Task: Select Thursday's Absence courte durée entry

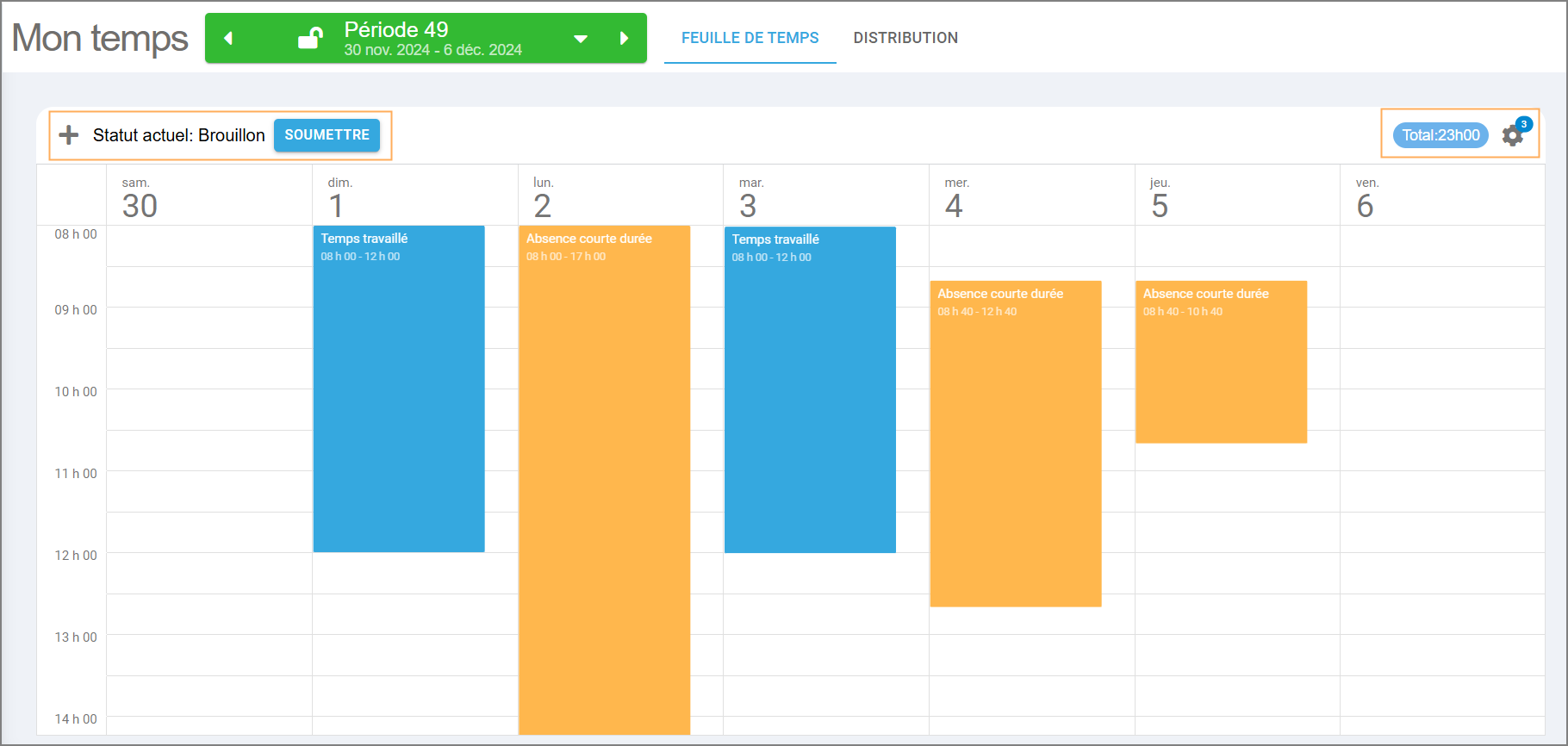Action: (x=1221, y=362)
